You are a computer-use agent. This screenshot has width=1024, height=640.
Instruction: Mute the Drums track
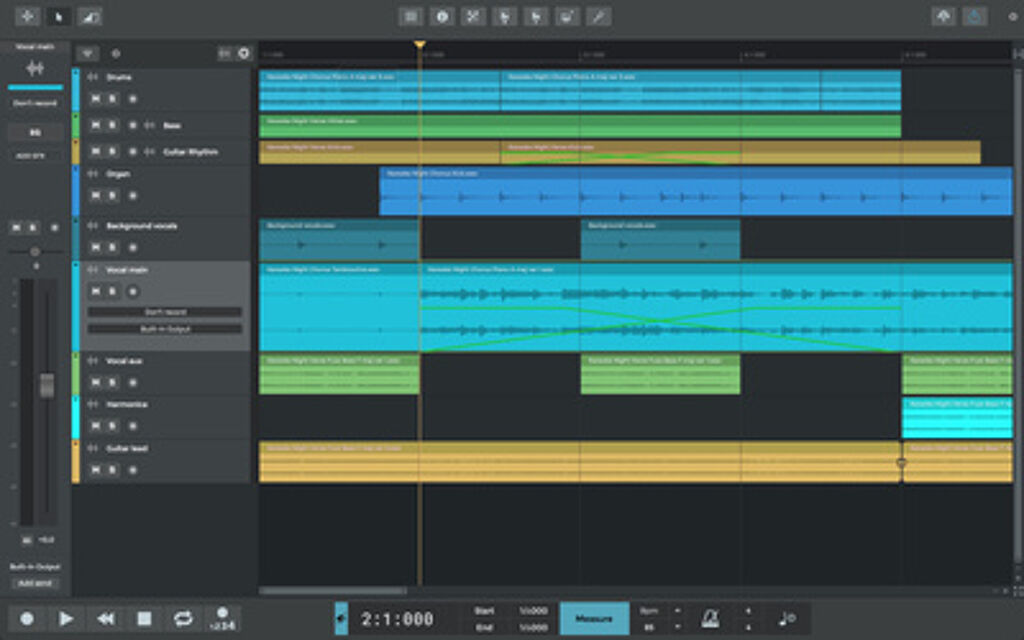click(x=95, y=99)
